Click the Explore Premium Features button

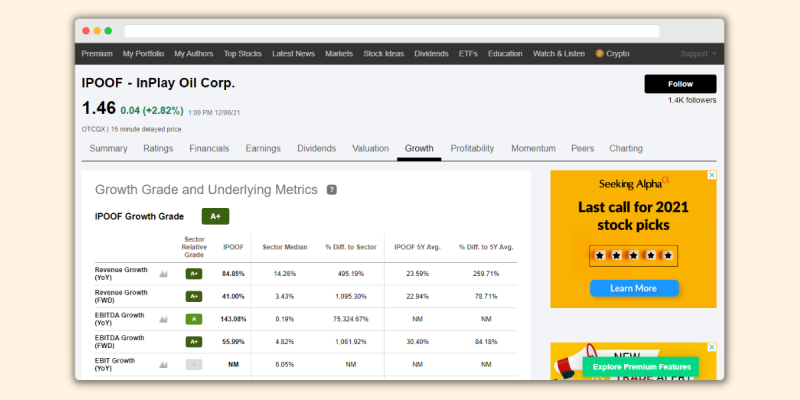coord(641,367)
